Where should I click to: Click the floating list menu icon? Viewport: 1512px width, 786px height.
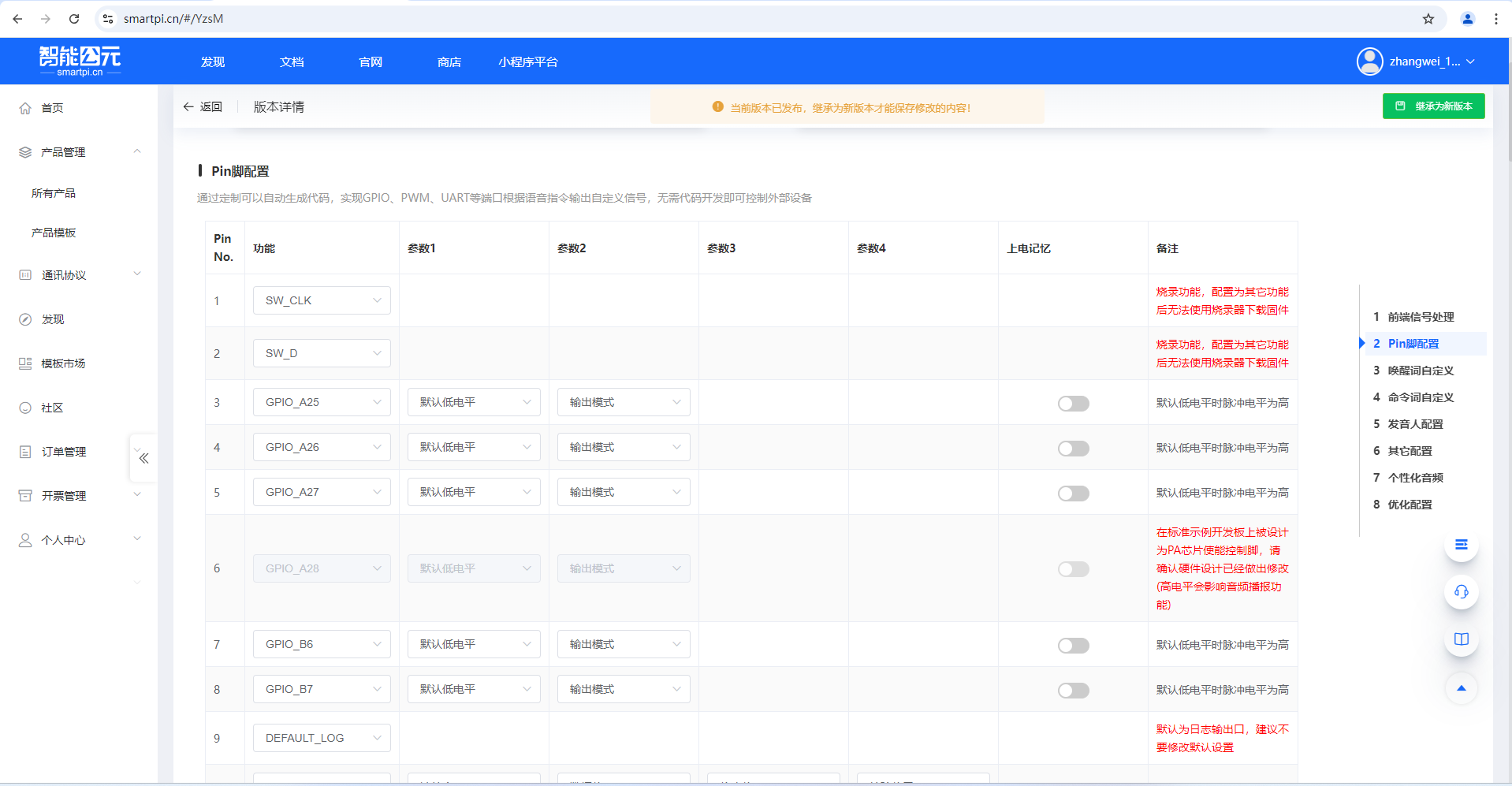1461,545
